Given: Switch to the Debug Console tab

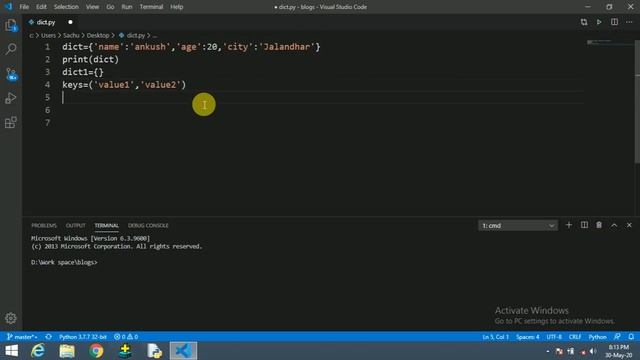Looking at the screenshot, I should (x=148, y=225).
